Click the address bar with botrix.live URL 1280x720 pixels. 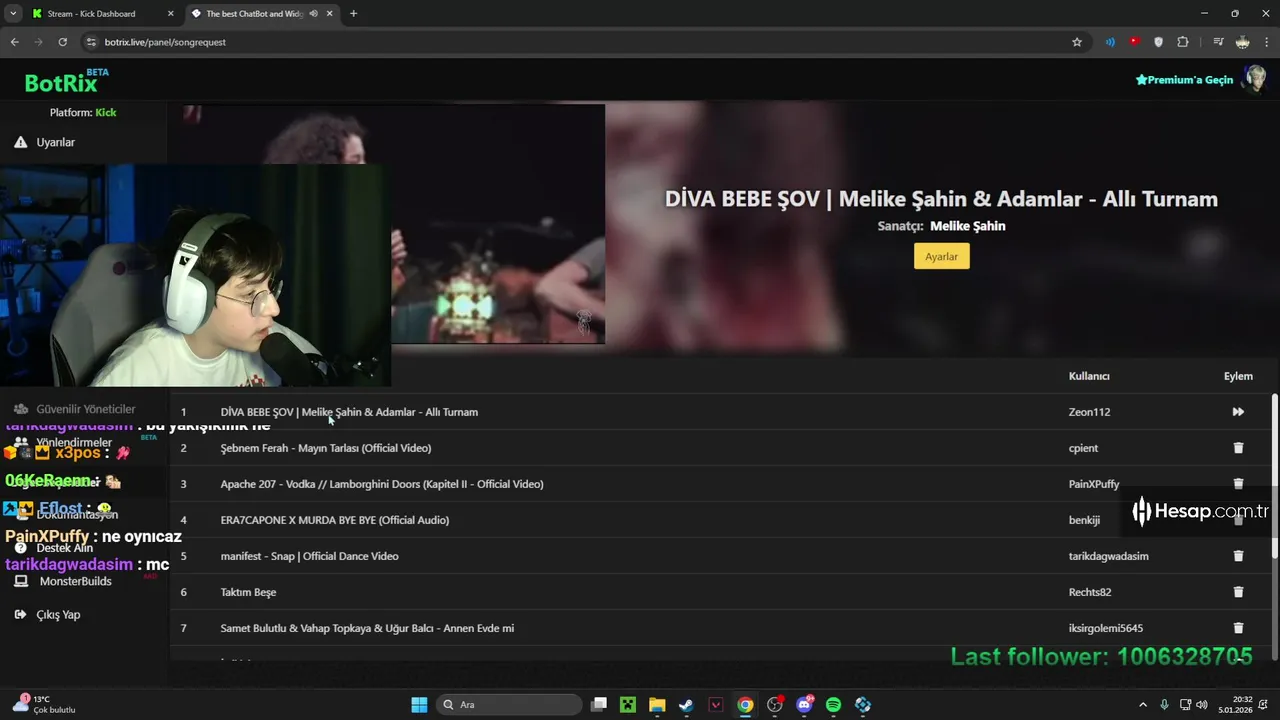(580, 42)
